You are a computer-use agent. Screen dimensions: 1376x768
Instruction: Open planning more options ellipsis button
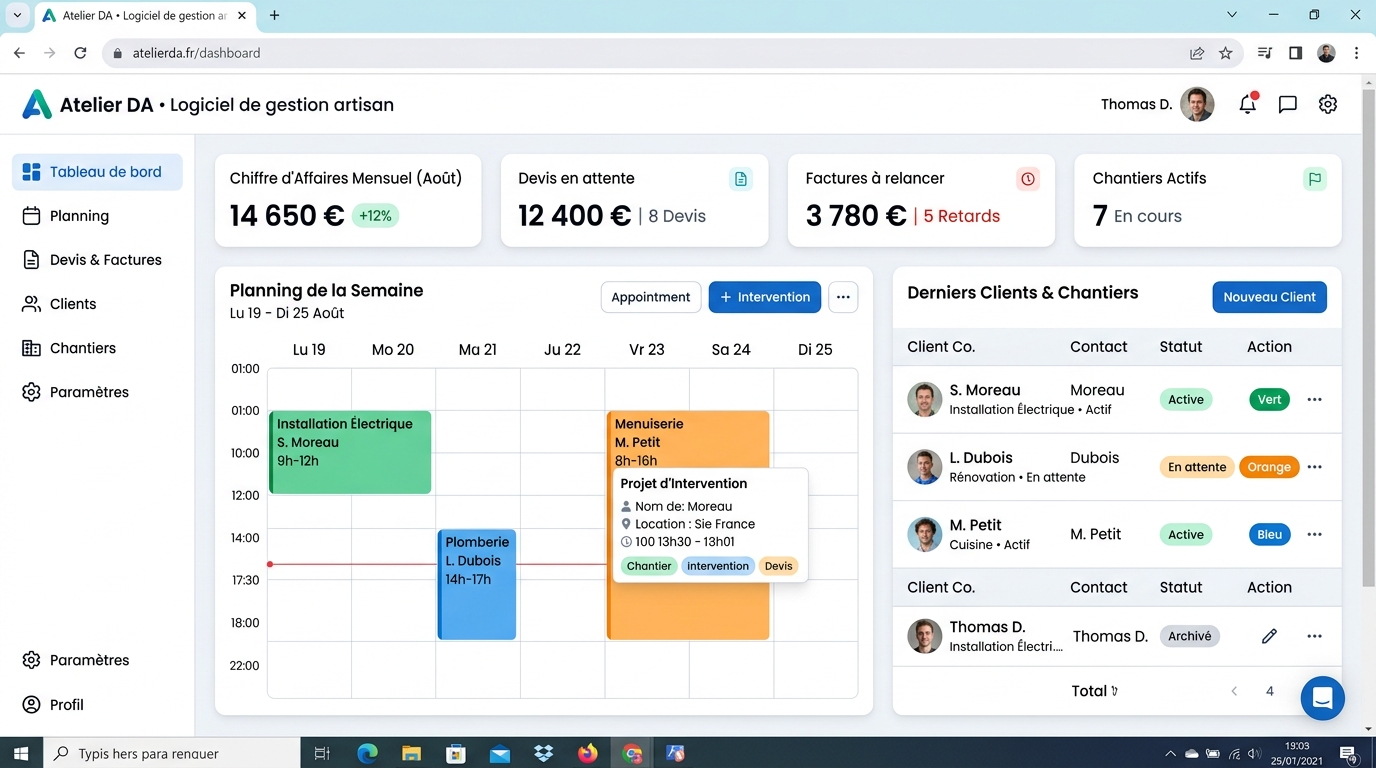coord(843,297)
